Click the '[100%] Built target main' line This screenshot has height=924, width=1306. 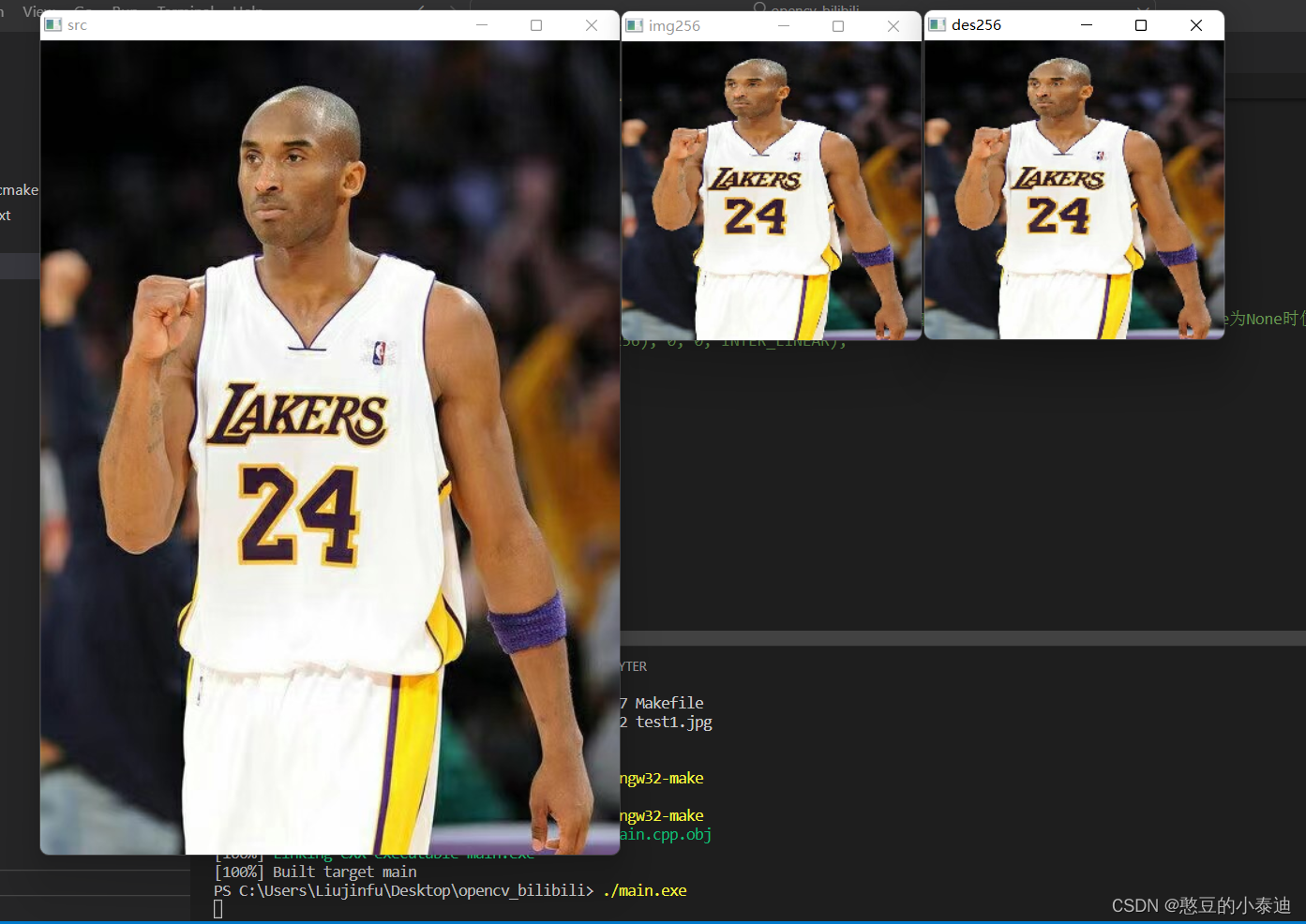(x=316, y=872)
